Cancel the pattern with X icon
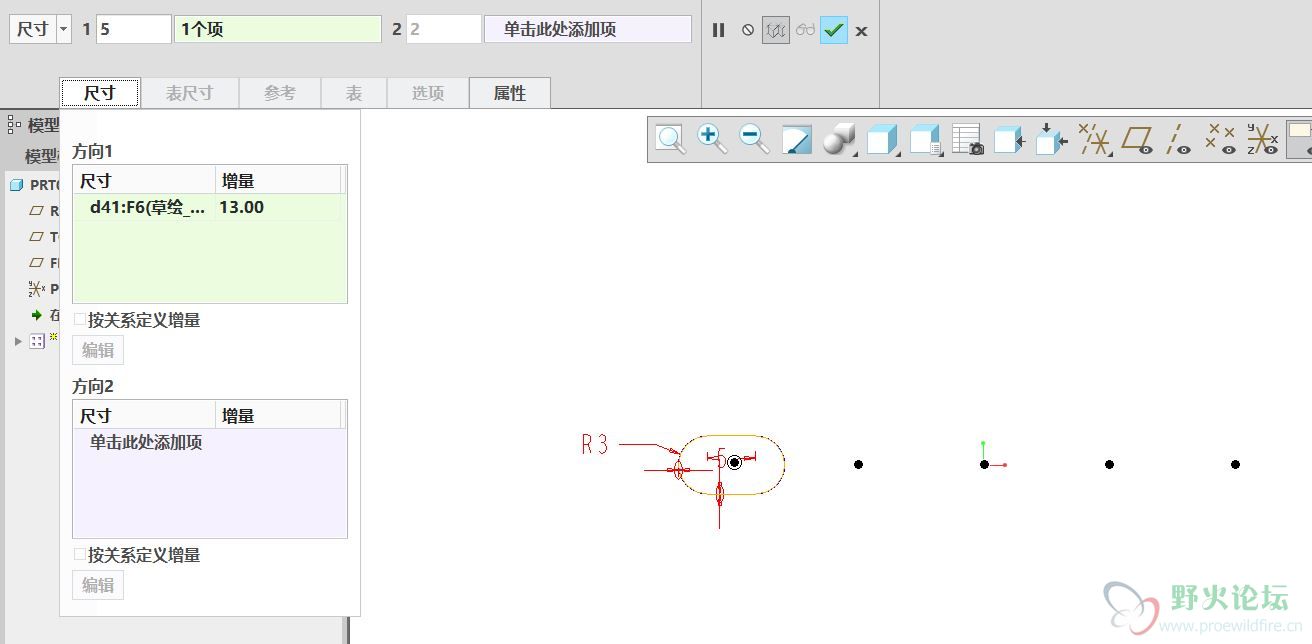The width and height of the screenshot is (1312, 644). [x=861, y=31]
